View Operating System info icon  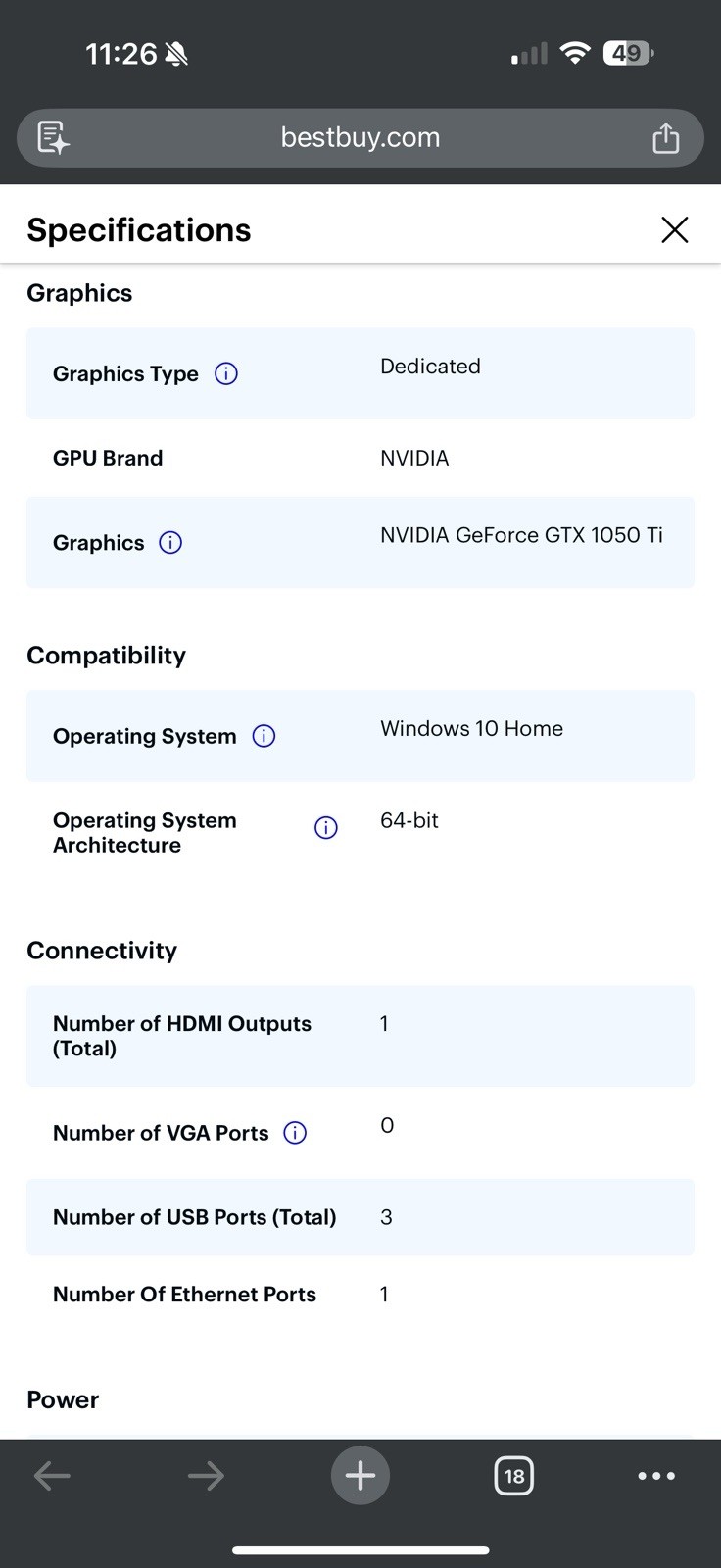pos(264,736)
